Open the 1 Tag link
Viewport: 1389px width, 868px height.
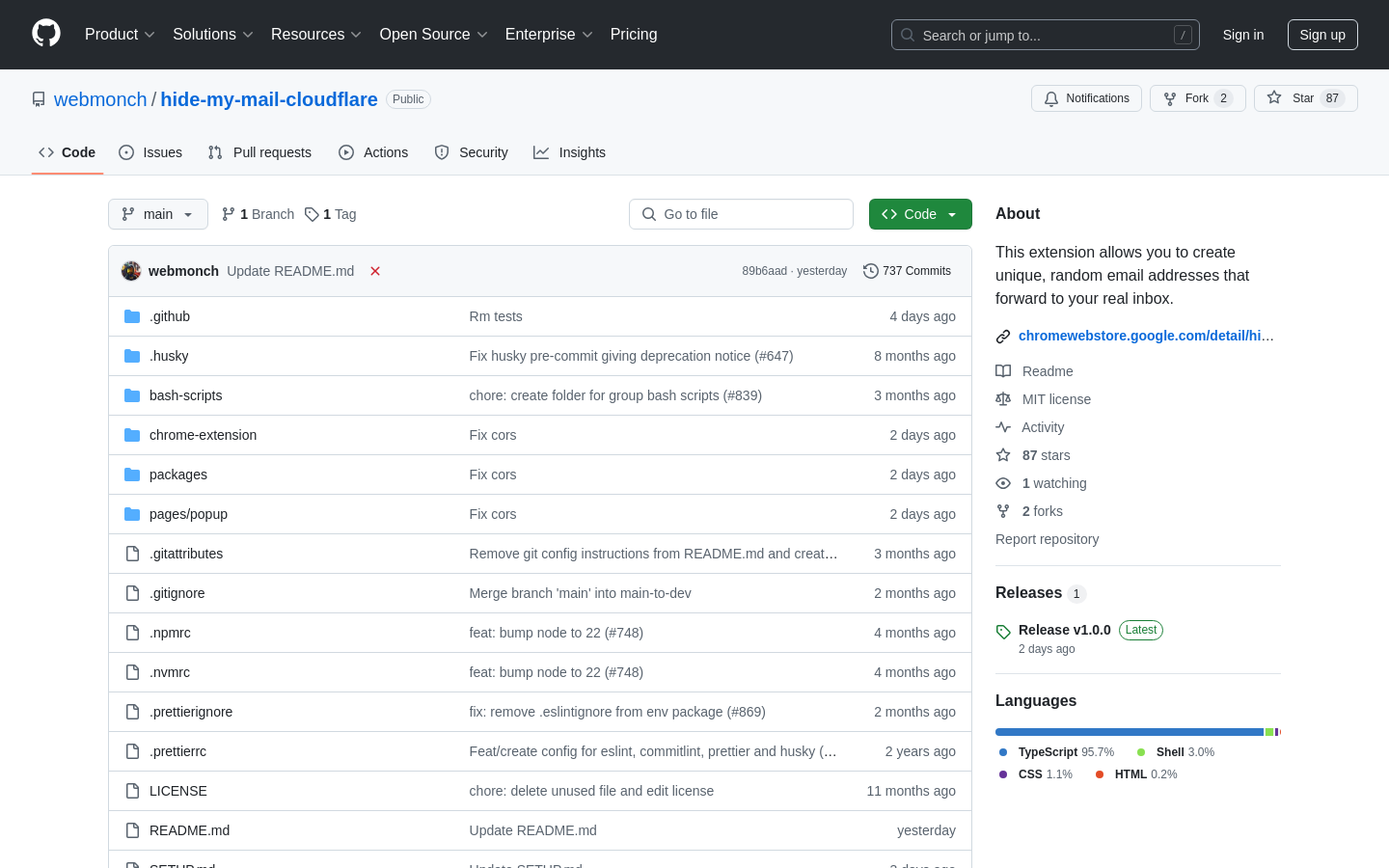pyautogui.click(x=330, y=214)
